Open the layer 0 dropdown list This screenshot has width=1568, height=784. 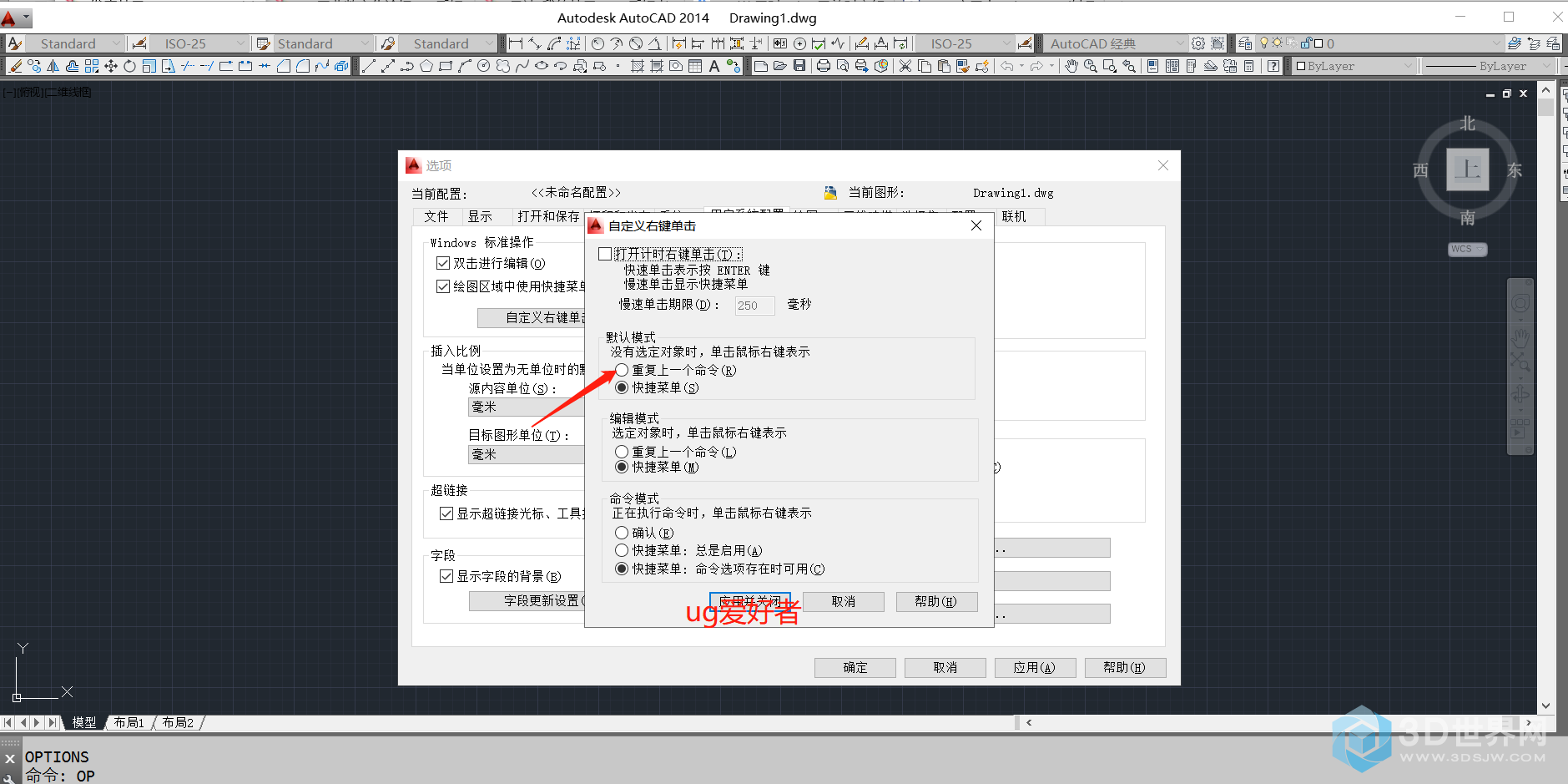click(x=1379, y=43)
